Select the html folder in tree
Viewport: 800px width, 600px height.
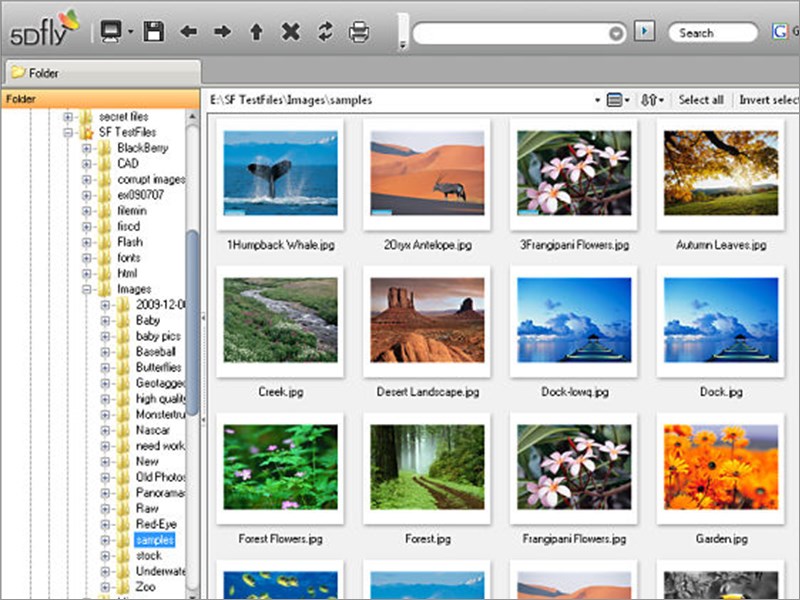point(127,273)
